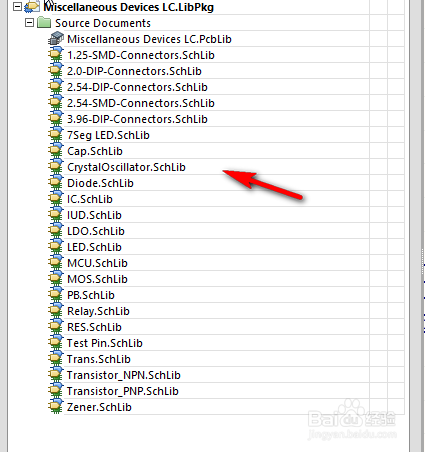Image resolution: width=425 pixels, height=452 pixels.
Task: Click the icon beside PB.SchLib
Action: (56, 295)
